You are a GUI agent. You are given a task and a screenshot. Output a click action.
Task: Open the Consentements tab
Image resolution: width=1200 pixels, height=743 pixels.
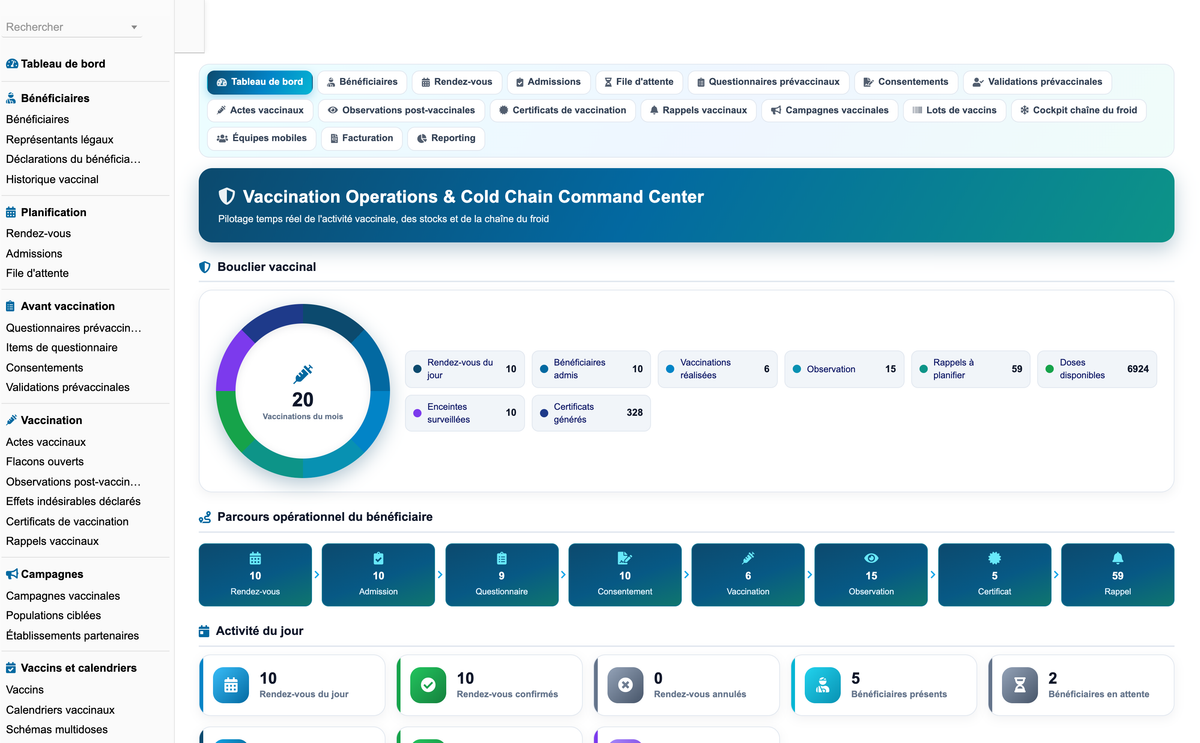click(x=906, y=82)
